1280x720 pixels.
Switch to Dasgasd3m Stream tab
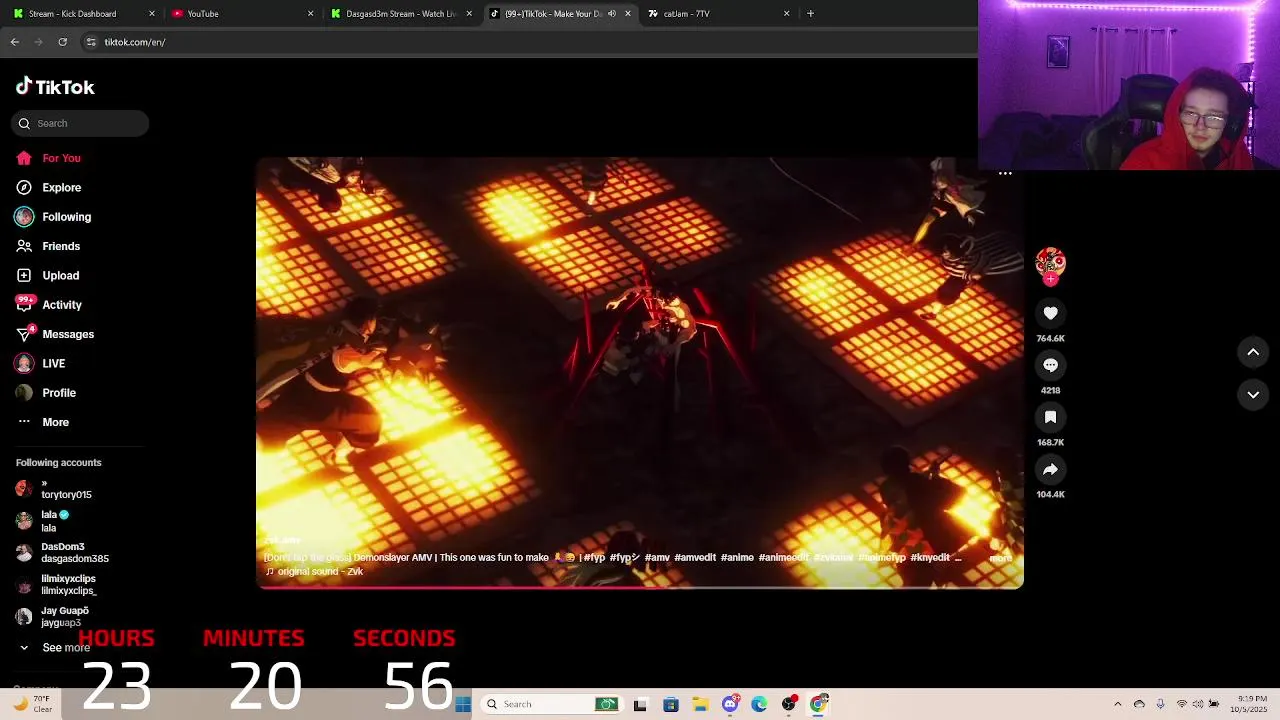click(x=402, y=14)
